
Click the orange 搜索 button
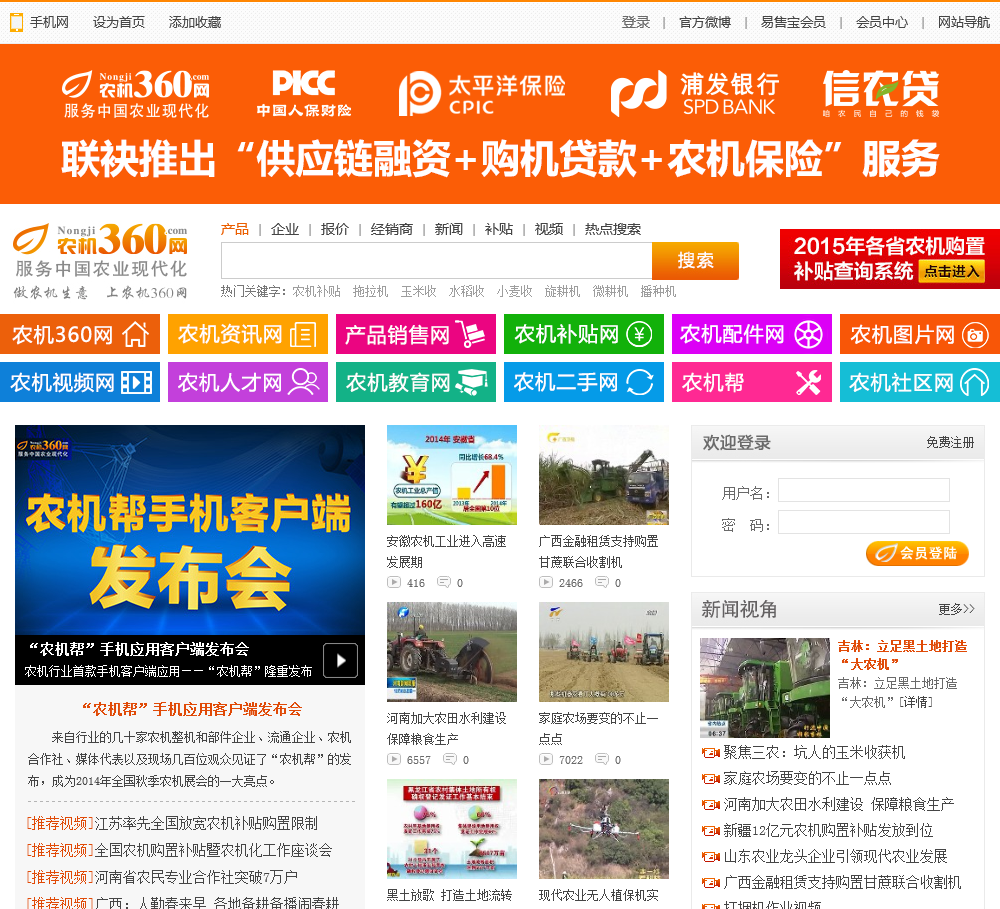(x=695, y=260)
